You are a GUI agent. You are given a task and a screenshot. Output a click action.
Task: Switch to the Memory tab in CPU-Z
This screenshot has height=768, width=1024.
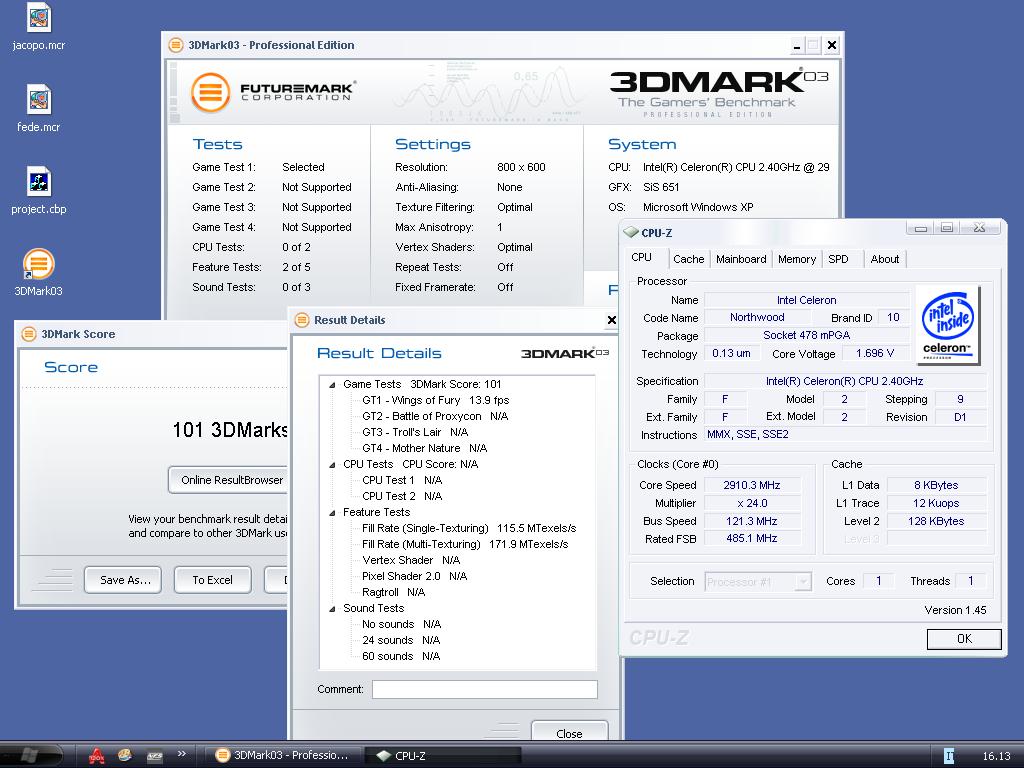796,259
